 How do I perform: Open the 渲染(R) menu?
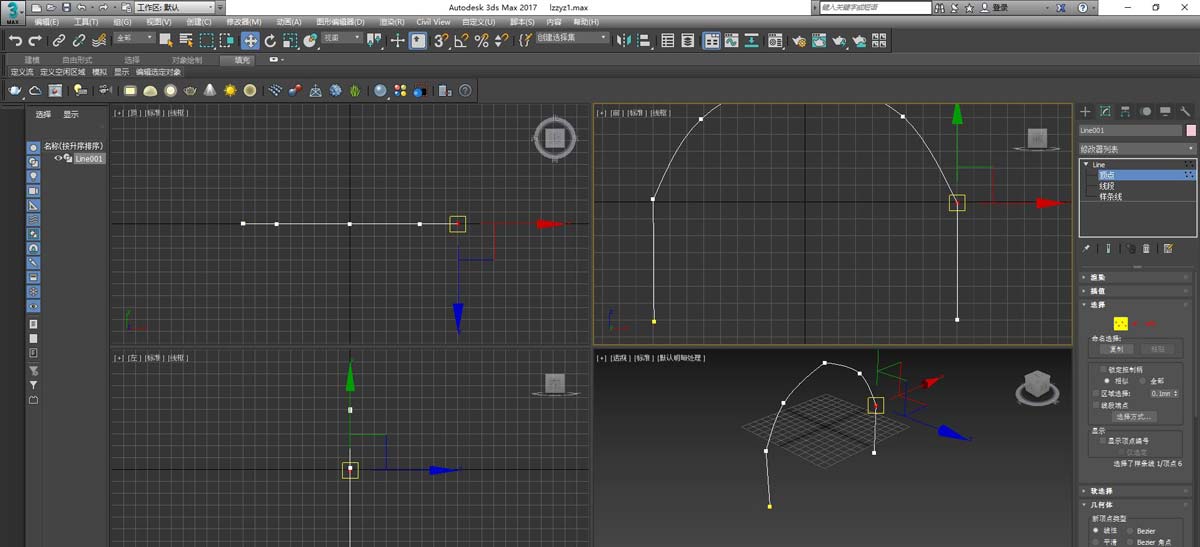392,21
